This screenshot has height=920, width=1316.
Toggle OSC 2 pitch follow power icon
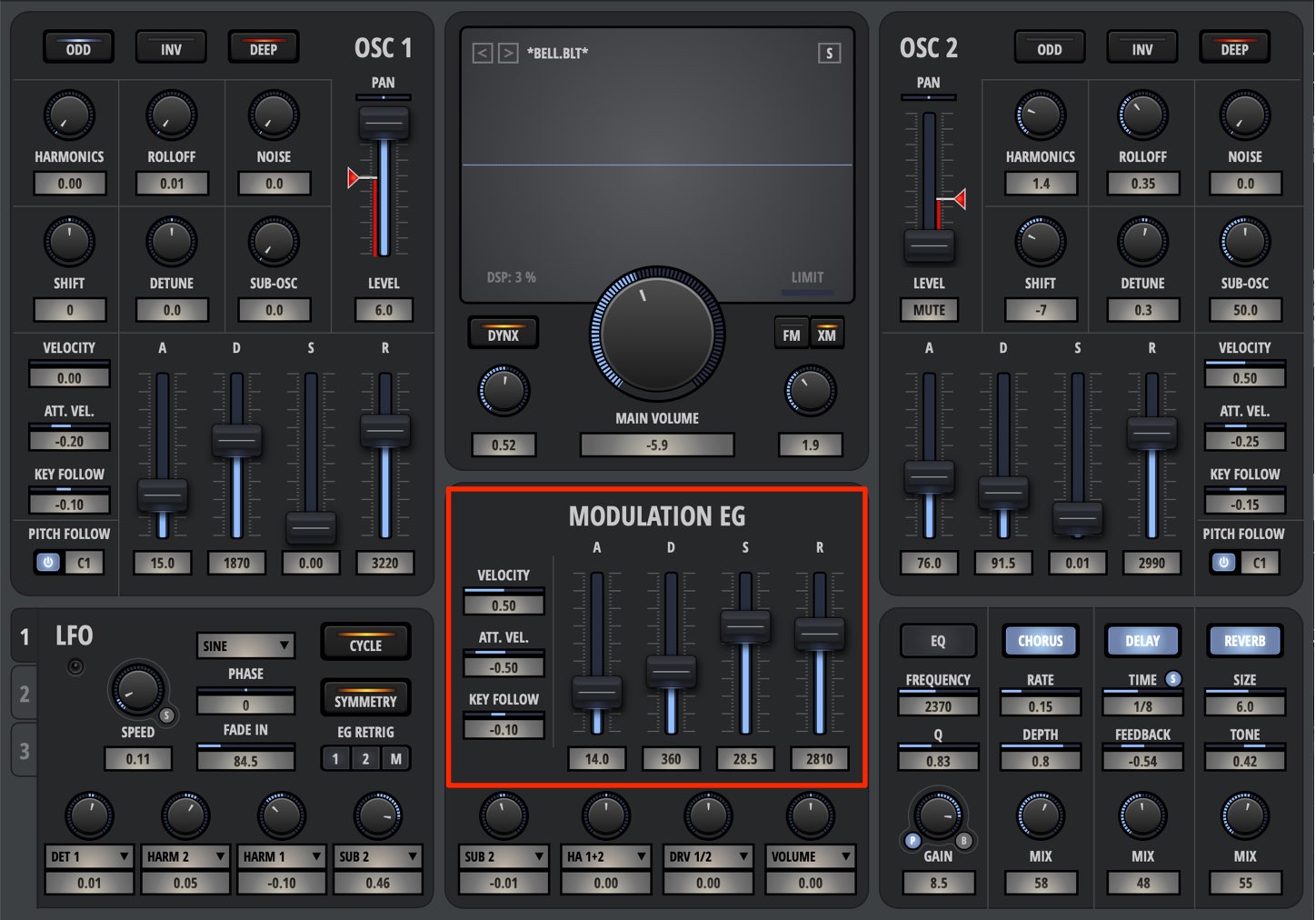[x=1223, y=563]
